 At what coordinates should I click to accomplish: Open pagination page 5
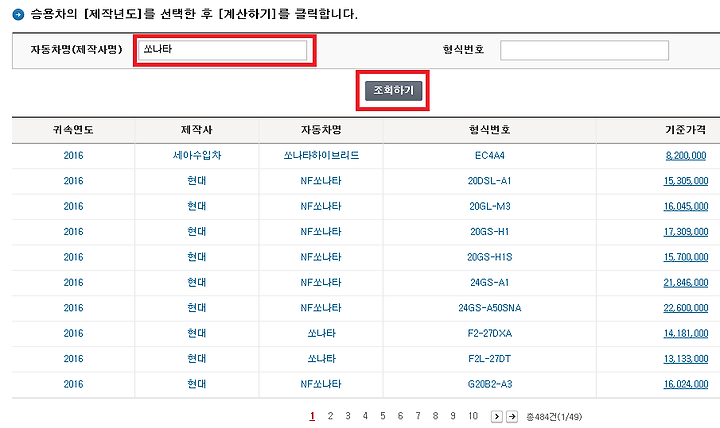pyautogui.click(x=382, y=416)
